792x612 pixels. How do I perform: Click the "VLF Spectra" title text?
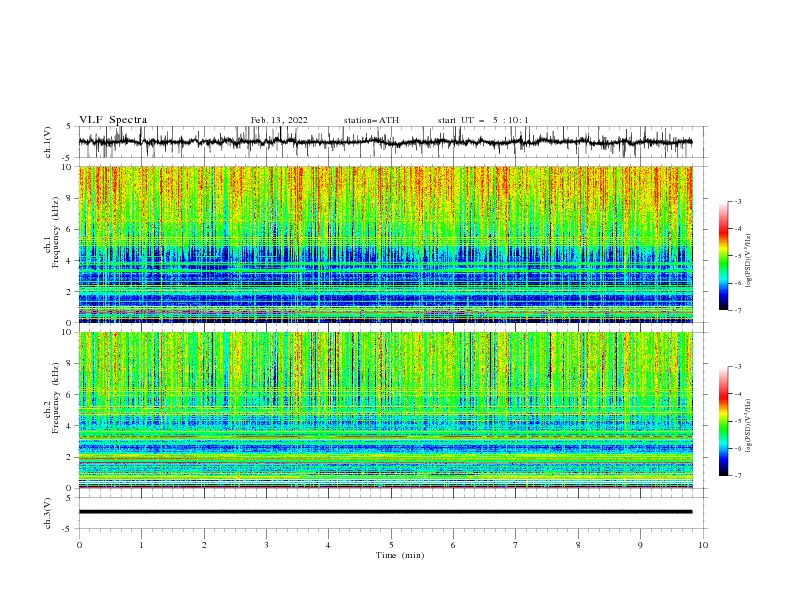coord(113,120)
